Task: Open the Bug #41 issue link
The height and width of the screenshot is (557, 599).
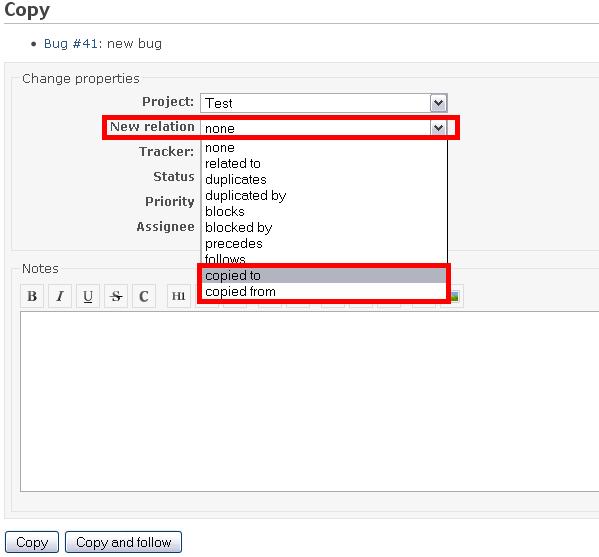Action: 71,44
